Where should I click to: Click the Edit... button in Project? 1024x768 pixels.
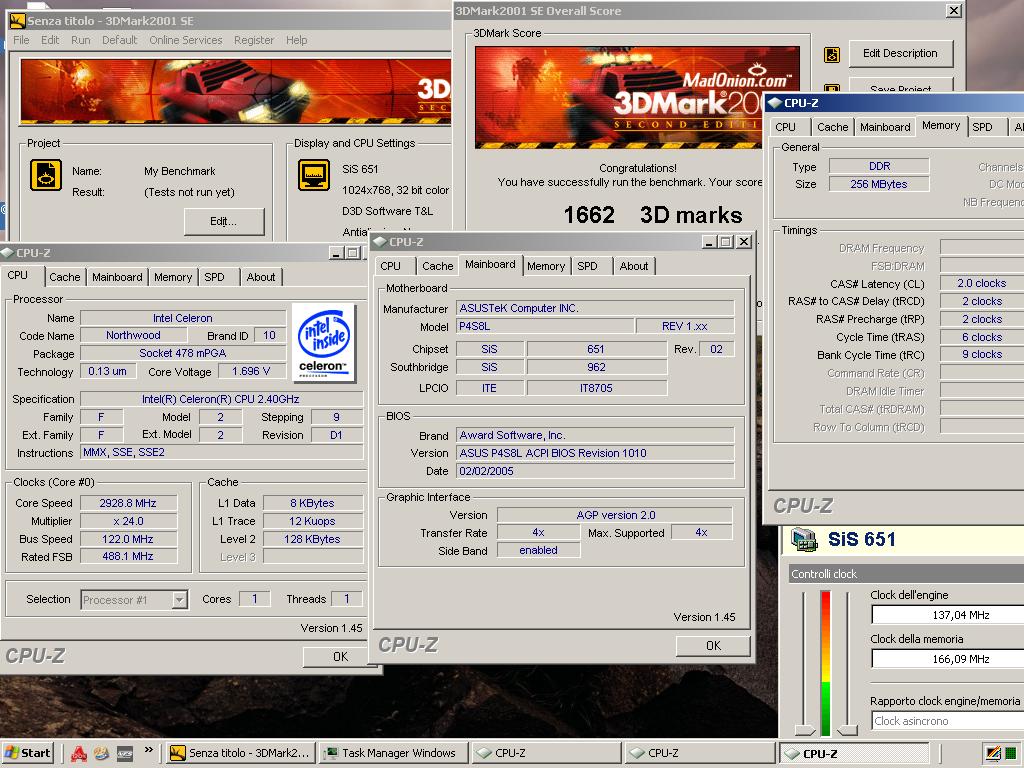224,221
